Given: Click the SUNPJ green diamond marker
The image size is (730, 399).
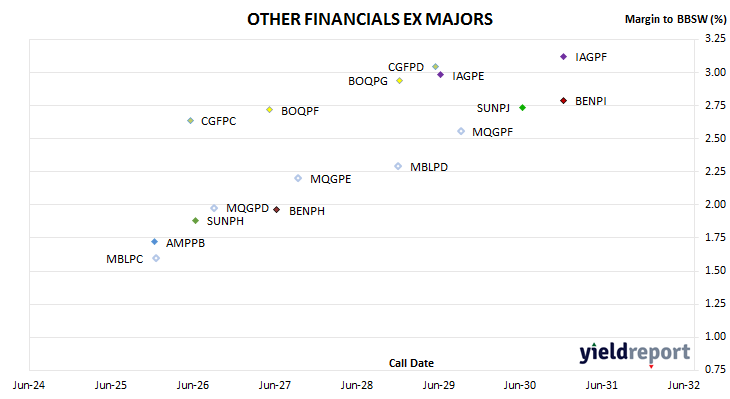Looking at the screenshot, I should click(x=522, y=108).
